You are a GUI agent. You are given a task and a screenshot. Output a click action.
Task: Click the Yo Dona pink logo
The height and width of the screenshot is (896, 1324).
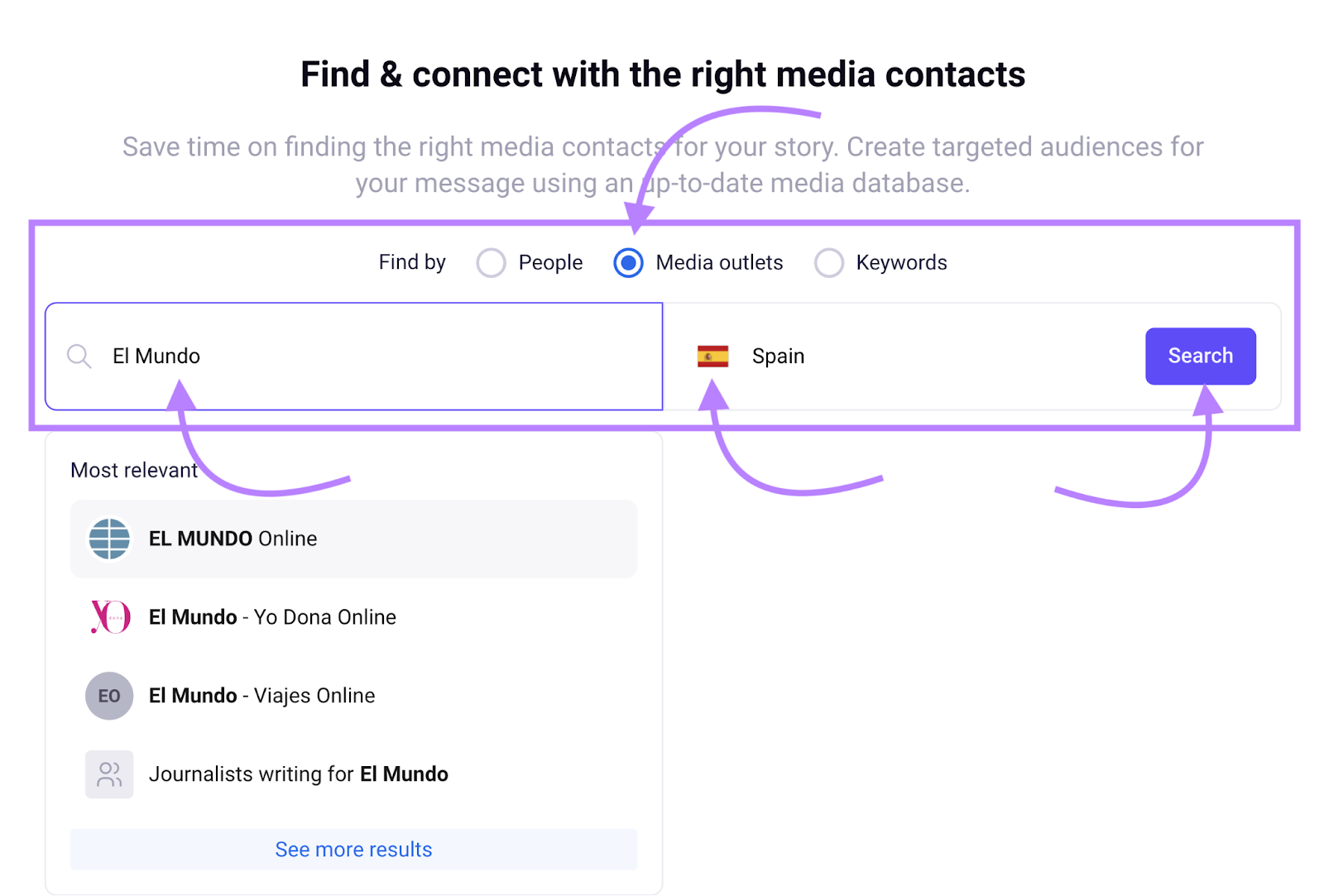tap(109, 617)
